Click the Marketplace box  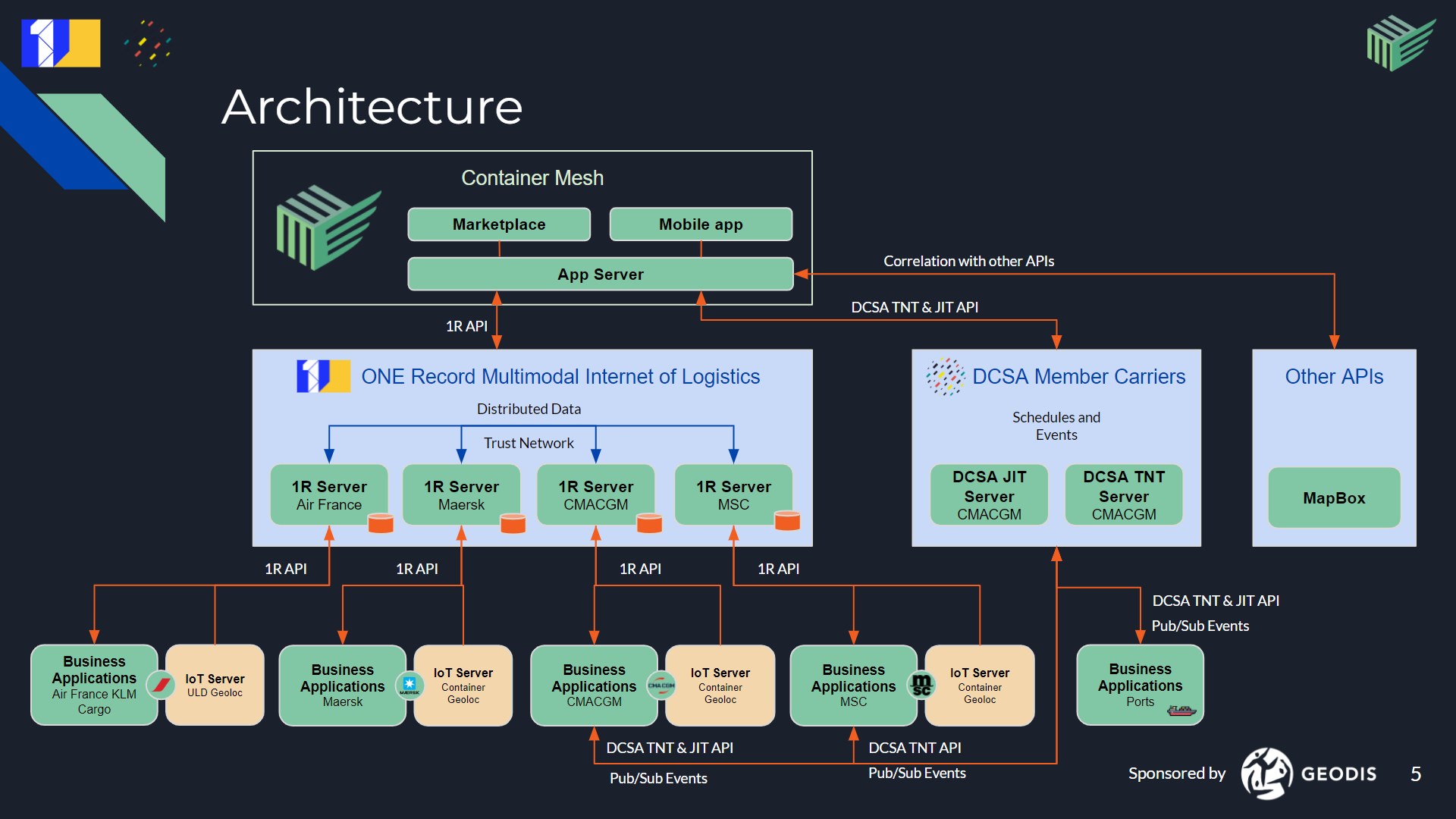point(499,224)
